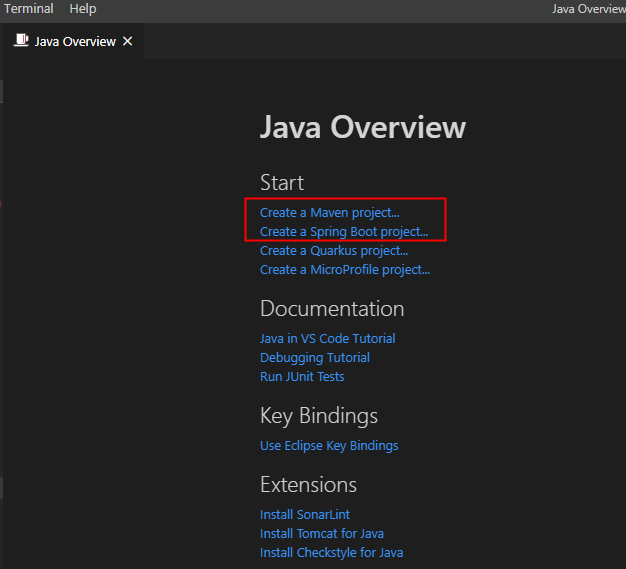This screenshot has height=569, width=626.
Task: Click Install Tomcat for Java
Action: (x=321, y=534)
